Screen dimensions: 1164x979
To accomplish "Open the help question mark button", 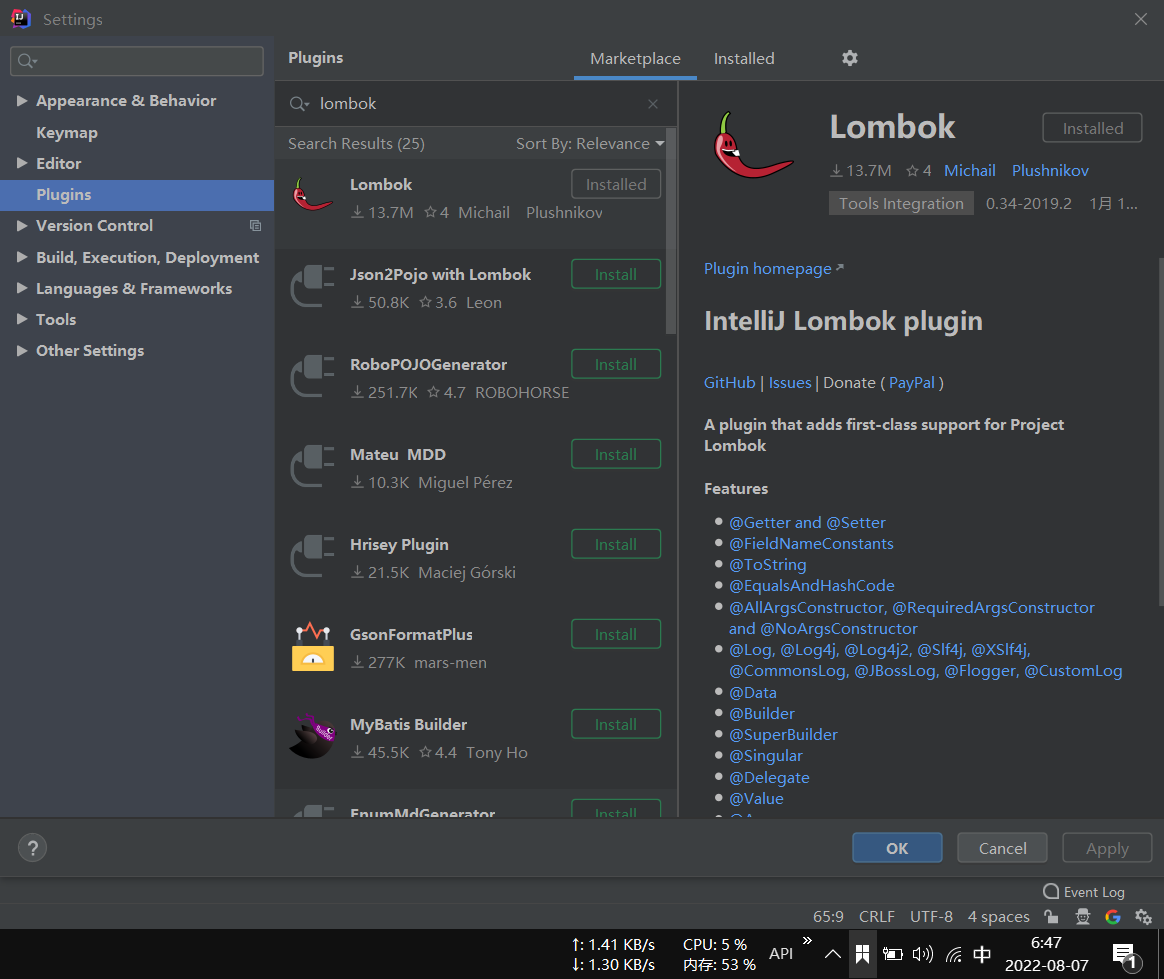I will [33, 848].
